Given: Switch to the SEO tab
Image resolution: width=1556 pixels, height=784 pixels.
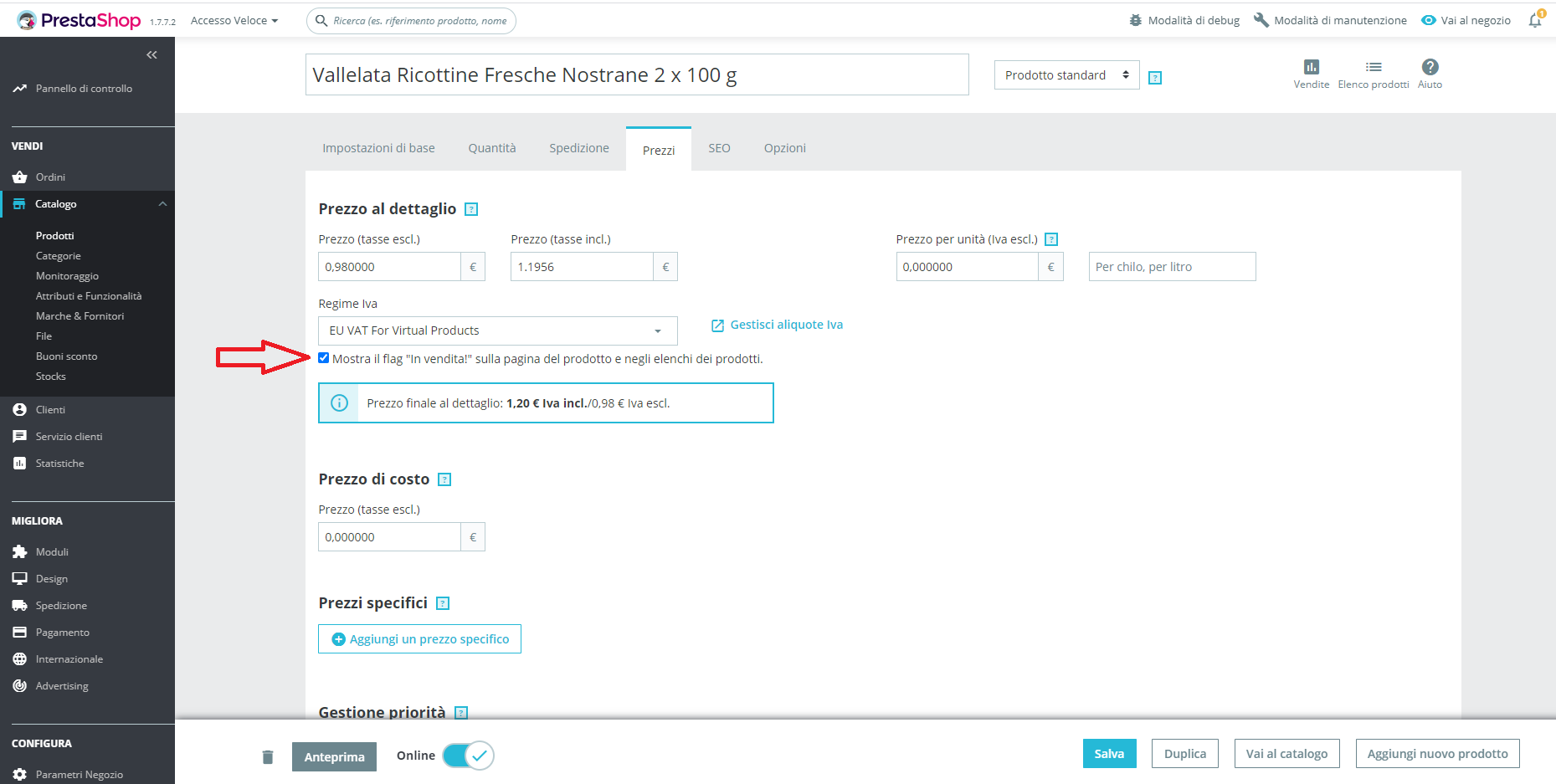Looking at the screenshot, I should pyautogui.click(x=720, y=148).
